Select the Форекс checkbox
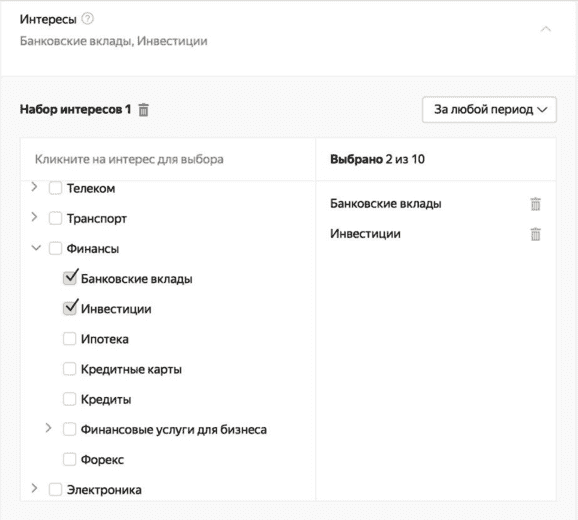Viewport: 578px width, 520px height. point(69,460)
